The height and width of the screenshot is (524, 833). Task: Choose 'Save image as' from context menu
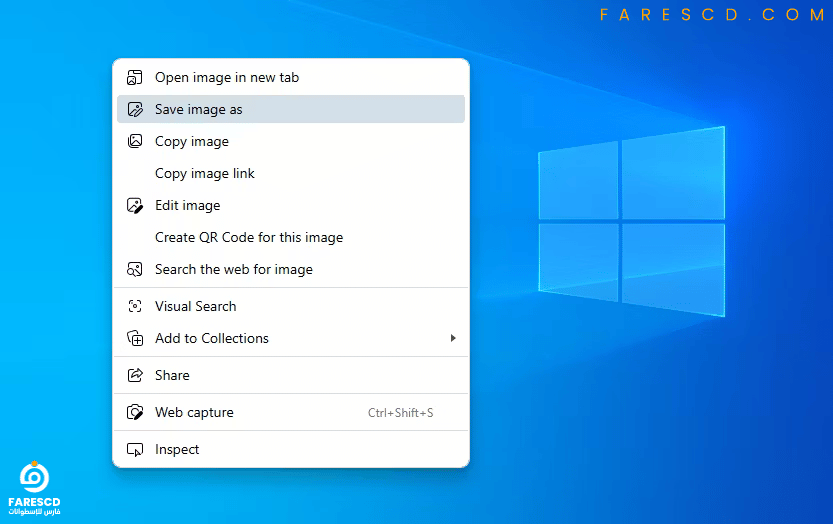[x=291, y=109]
